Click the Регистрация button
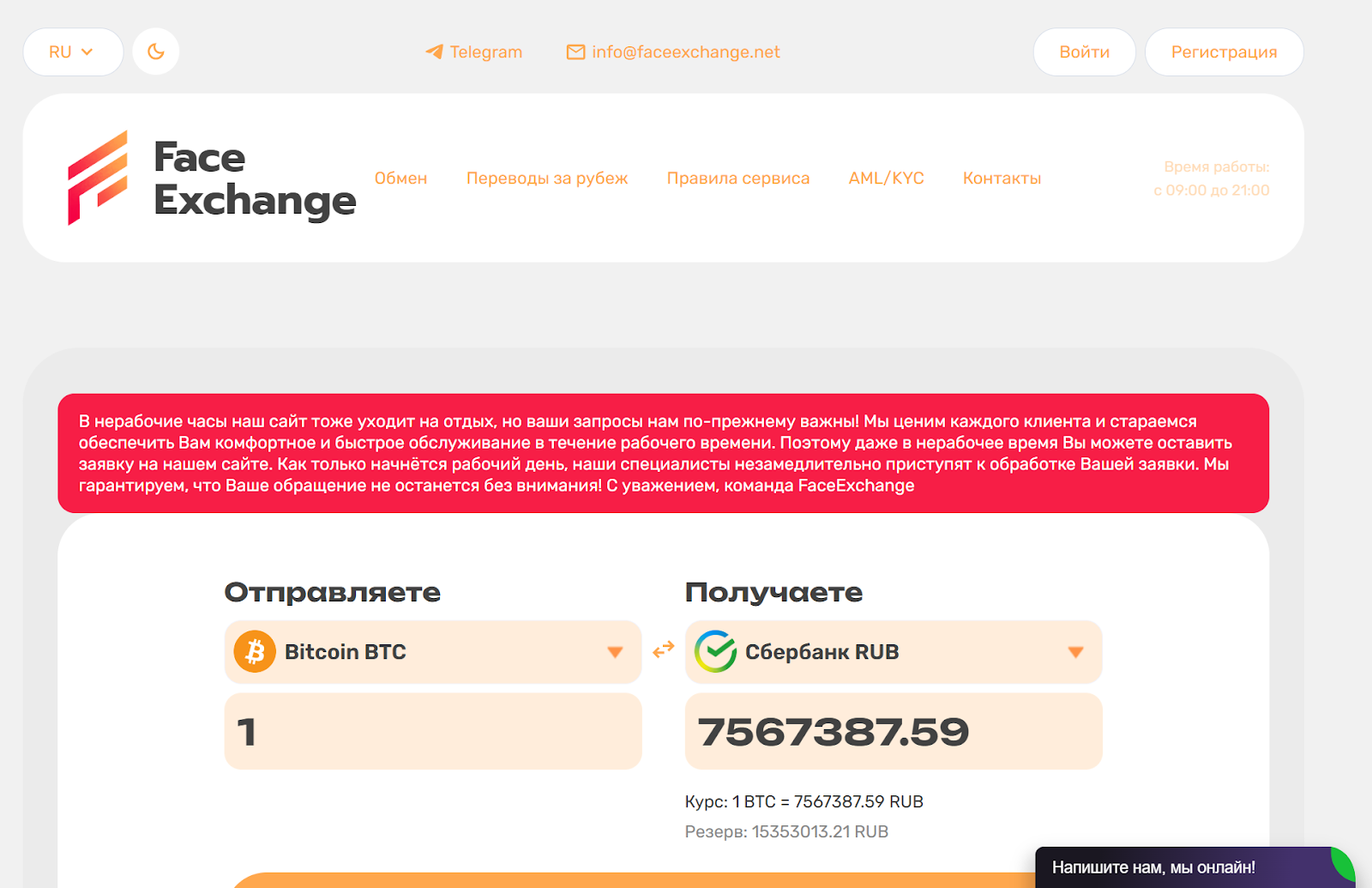 1225,51
